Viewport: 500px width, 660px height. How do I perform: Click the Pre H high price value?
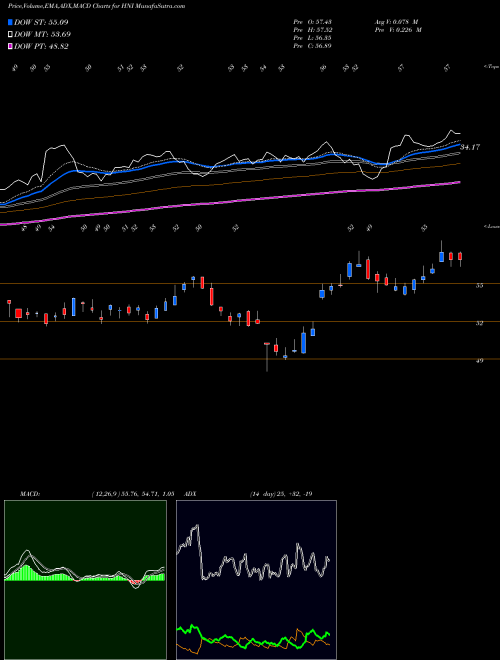[x=322, y=30]
